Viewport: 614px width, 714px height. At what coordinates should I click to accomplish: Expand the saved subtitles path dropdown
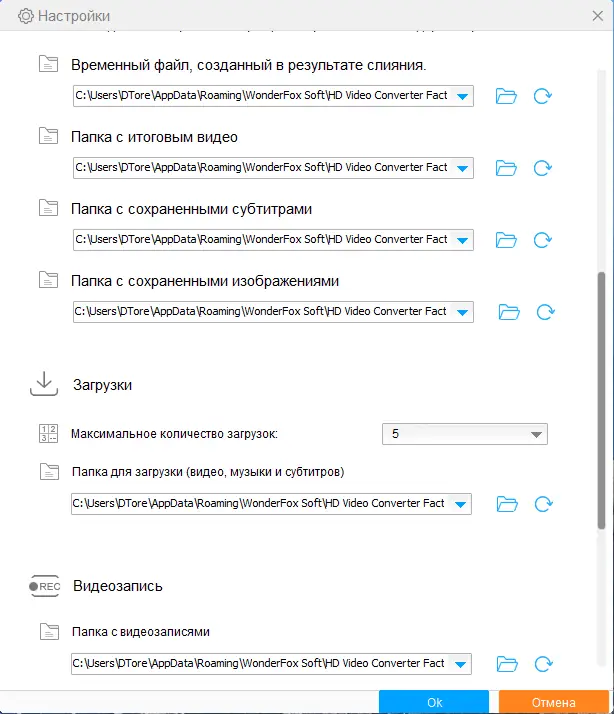click(x=462, y=240)
